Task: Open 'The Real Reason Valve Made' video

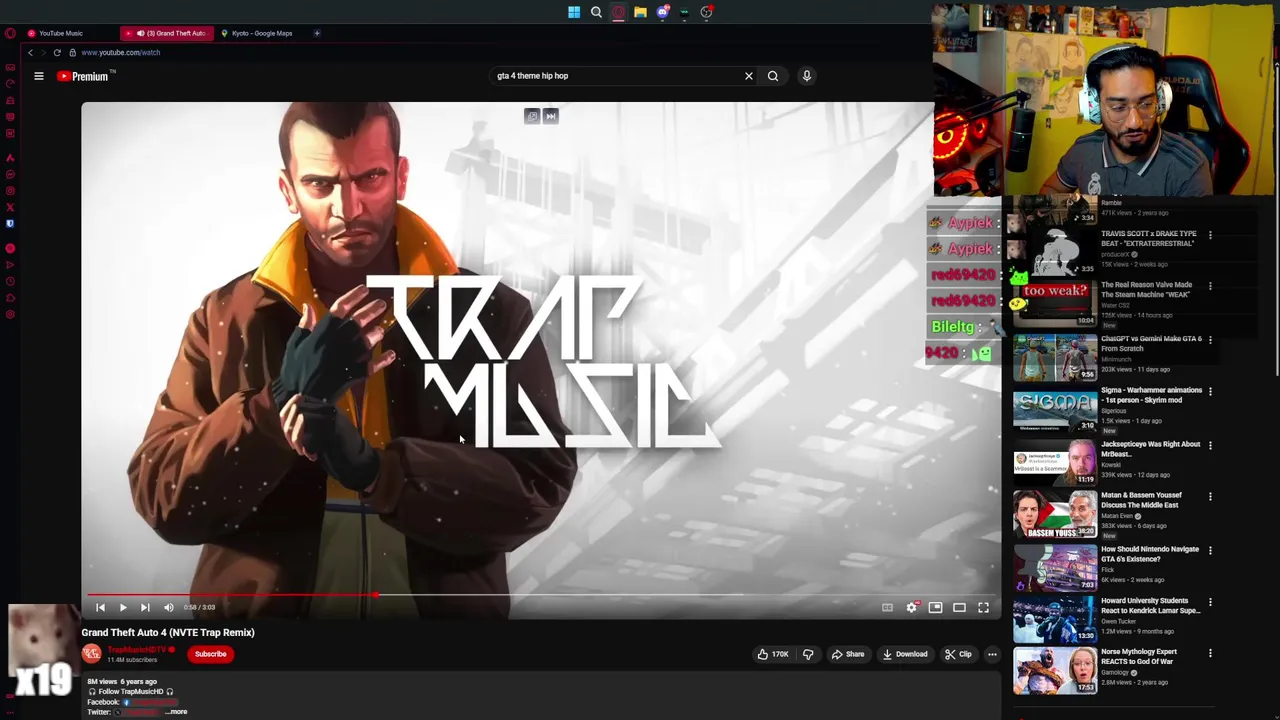Action: pos(1146,289)
